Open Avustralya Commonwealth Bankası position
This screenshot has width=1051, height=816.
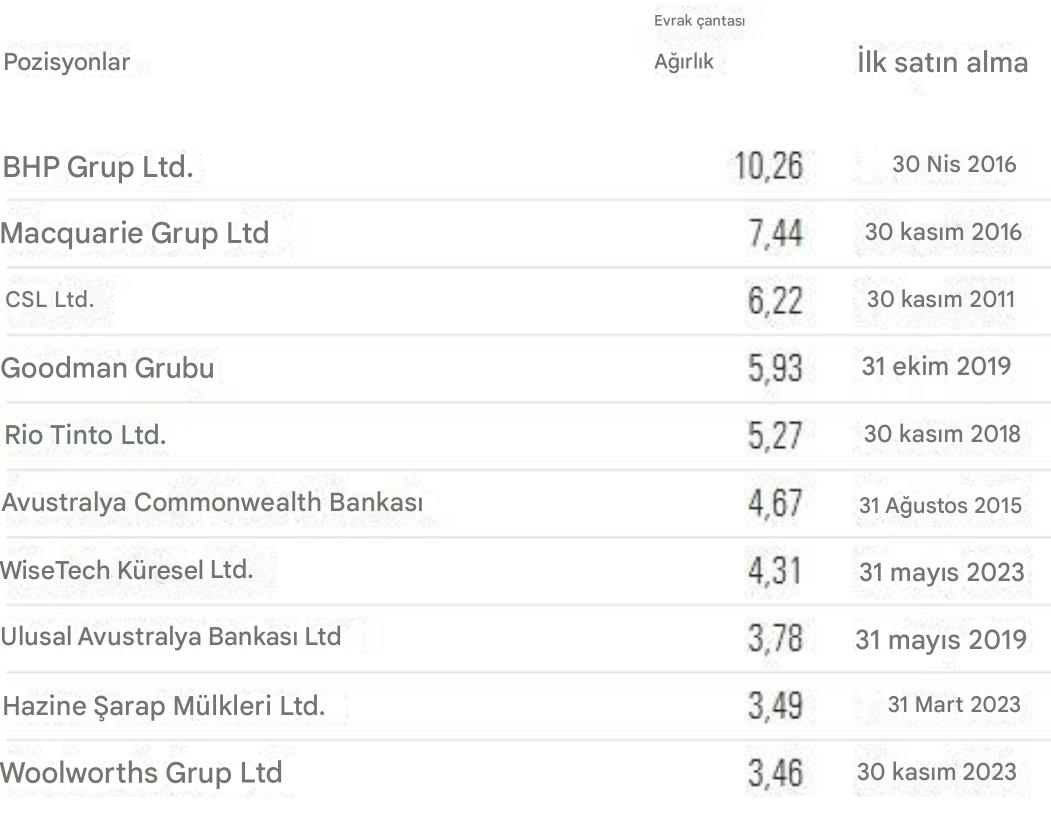[x=212, y=503]
